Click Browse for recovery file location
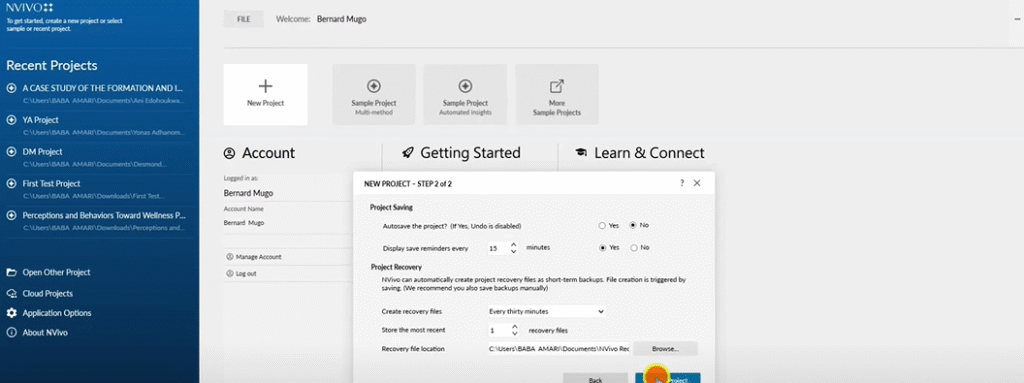This screenshot has height=383, width=1024. 665,348
